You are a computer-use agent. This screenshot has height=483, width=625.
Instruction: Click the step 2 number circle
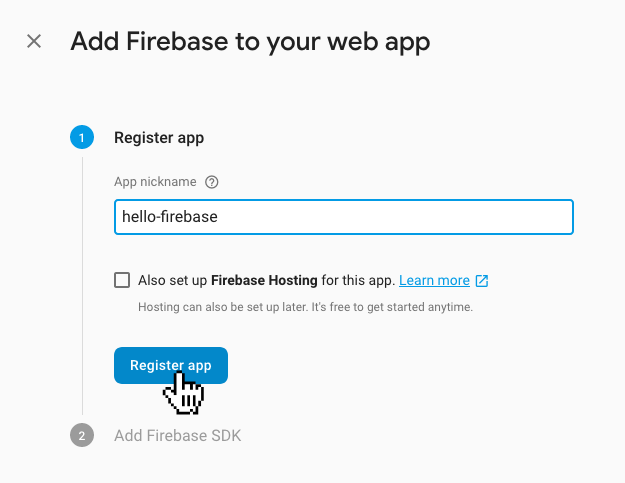click(x=82, y=436)
